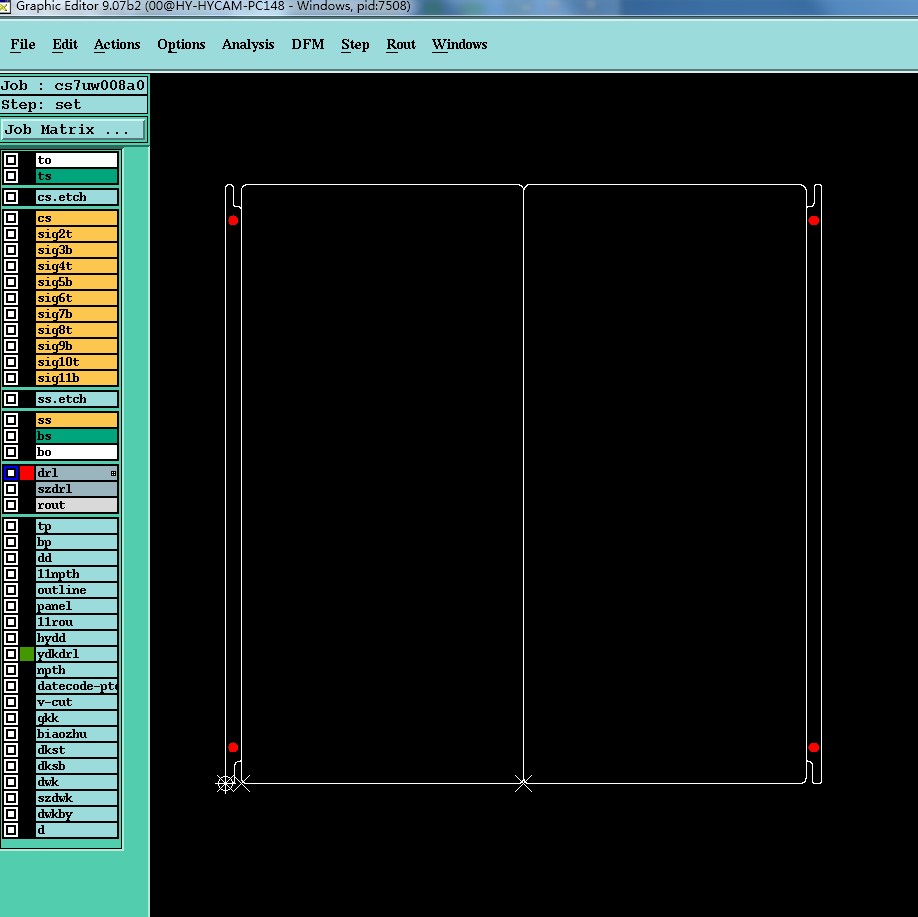
Task: Open the Actions menu
Action: point(117,45)
